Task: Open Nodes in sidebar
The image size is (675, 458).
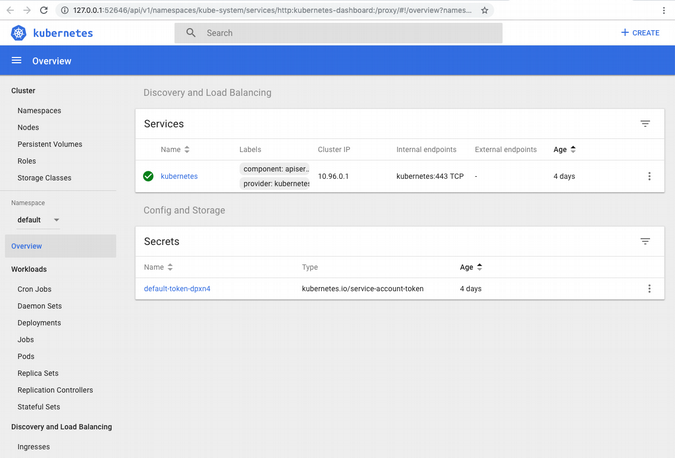Action: pyautogui.click(x=28, y=127)
